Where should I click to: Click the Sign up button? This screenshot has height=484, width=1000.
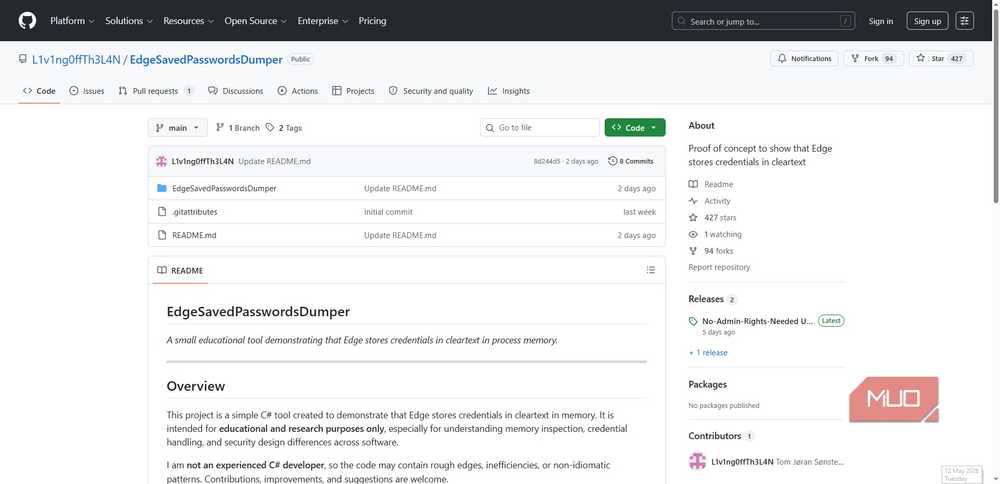(927, 21)
